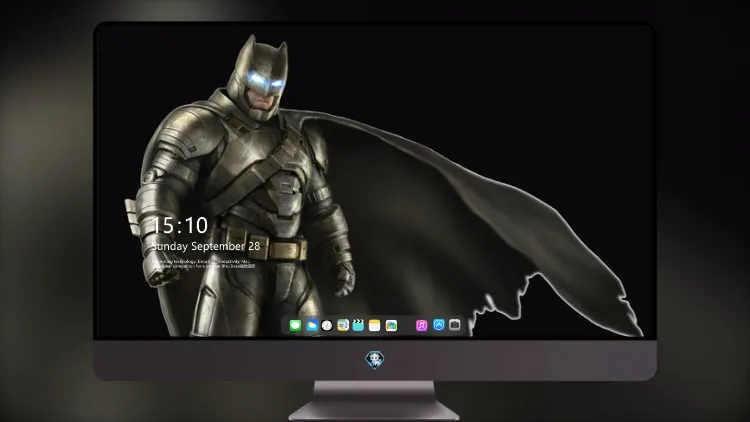Click the "Sunday September 28" date text
Screen dimensions: 750x422
point(206,246)
